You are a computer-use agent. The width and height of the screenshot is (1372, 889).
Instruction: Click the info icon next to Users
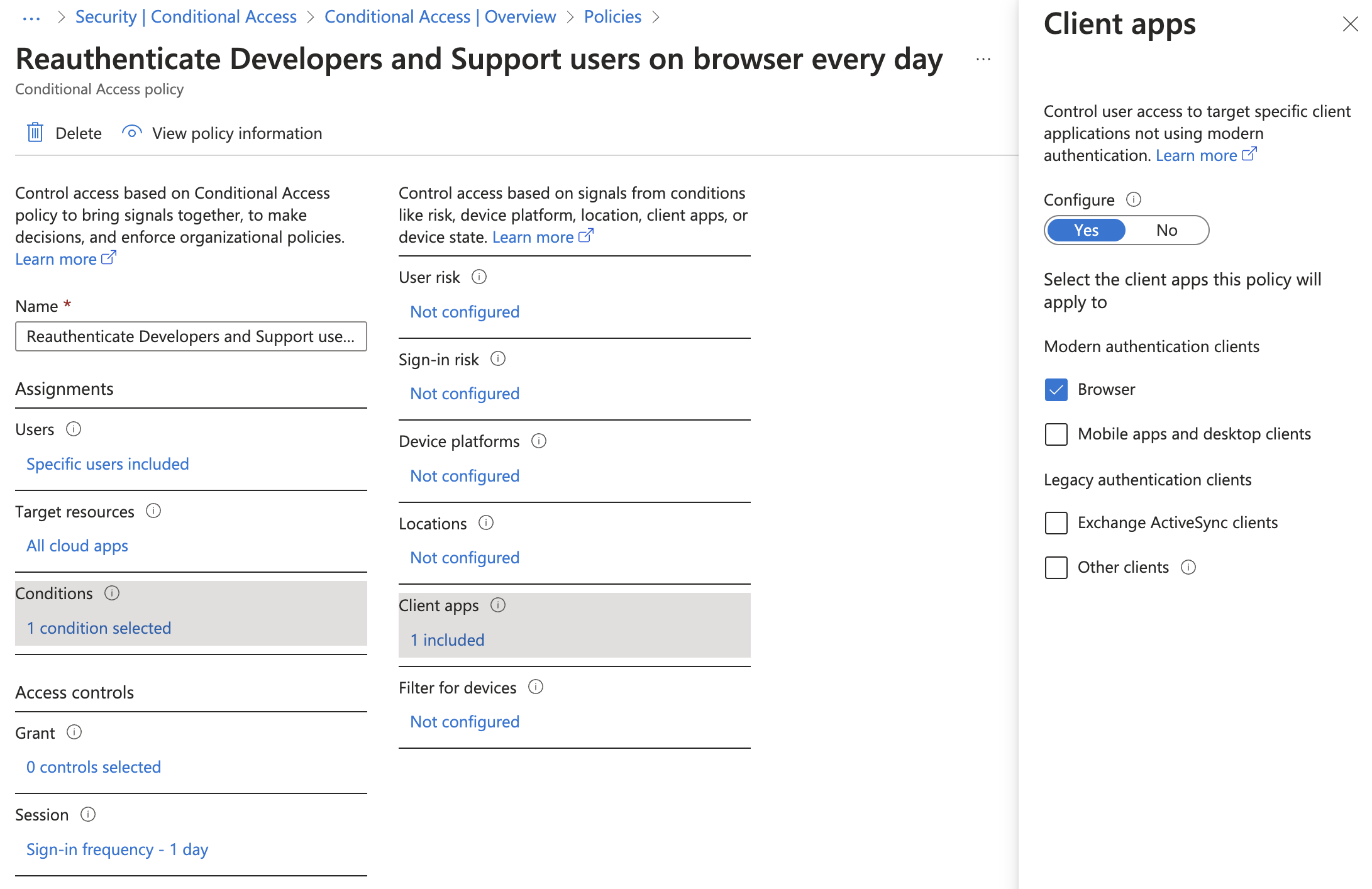pyautogui.click(x=74, y=429)
